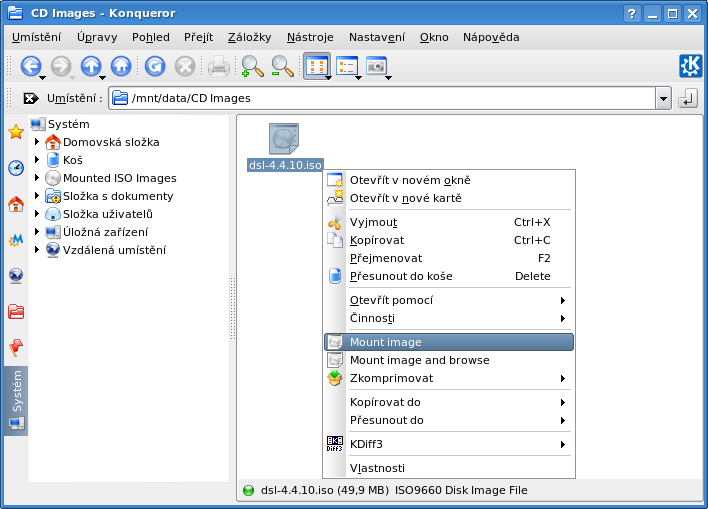708x509 pixels.
Task: Expand the Mounted ISO Images tree node
Action: pyautogui.click(x=37, y=178)
